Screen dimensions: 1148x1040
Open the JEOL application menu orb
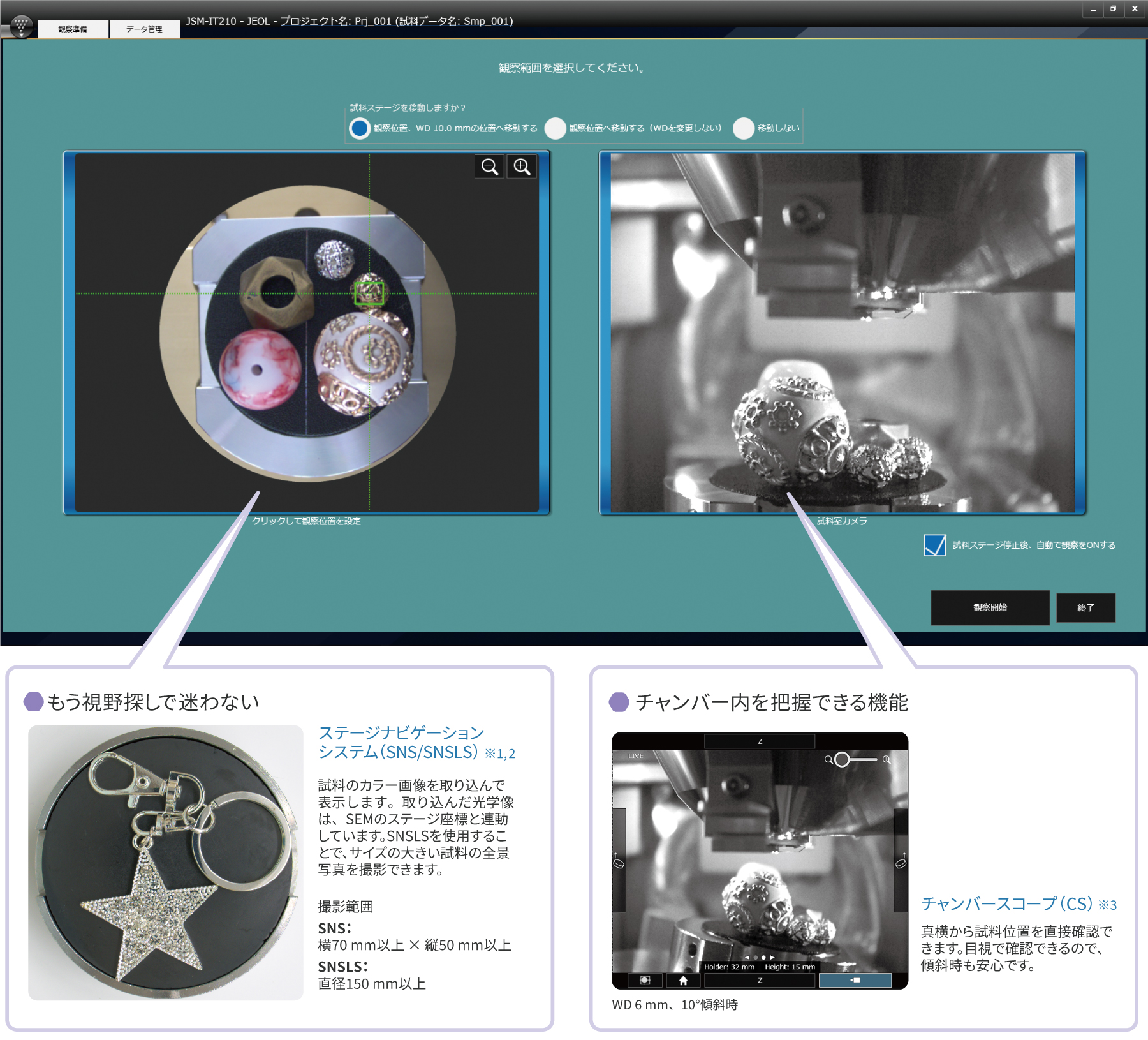[21, 26]
